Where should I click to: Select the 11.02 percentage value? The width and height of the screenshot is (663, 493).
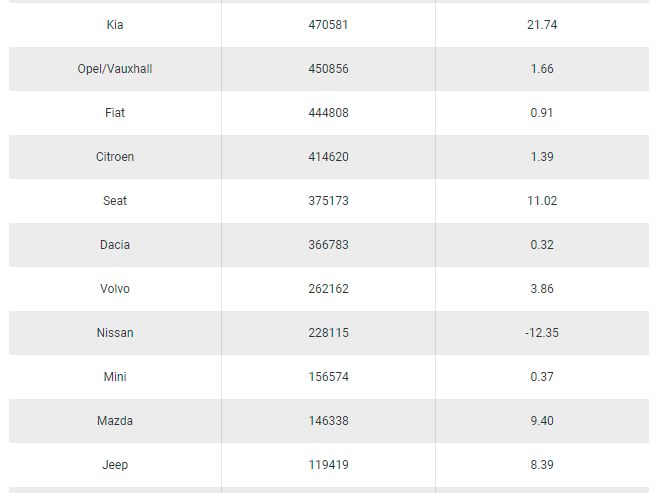541,201
